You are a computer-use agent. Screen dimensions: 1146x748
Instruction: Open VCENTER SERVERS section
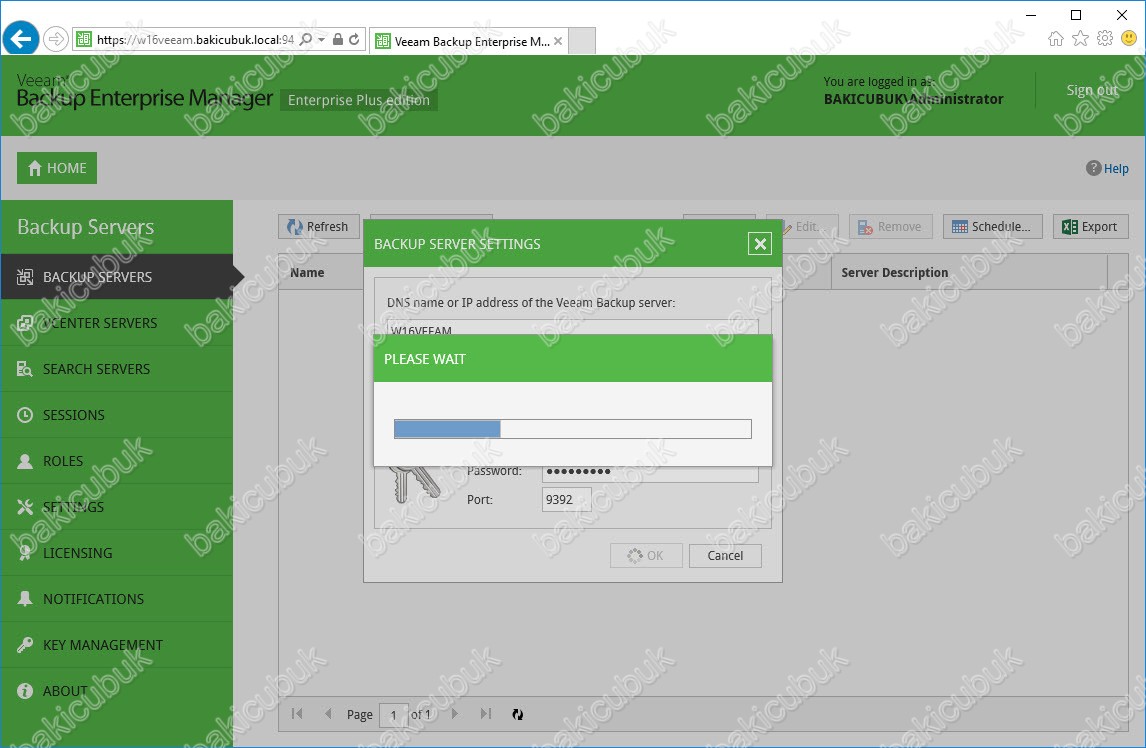(117, 323)
